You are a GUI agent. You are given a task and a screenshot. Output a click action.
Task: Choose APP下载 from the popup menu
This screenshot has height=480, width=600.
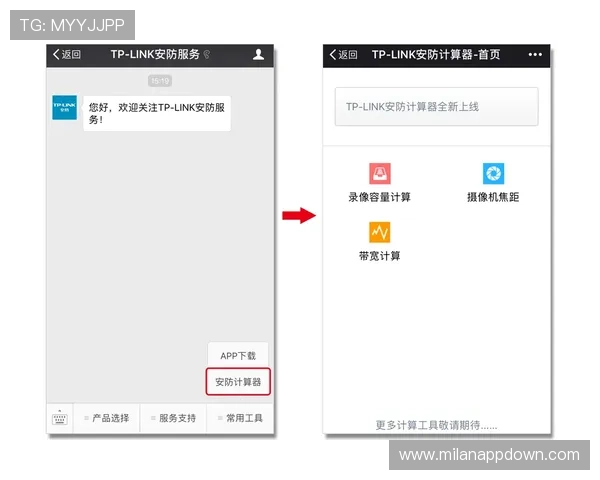tap(238, 356)
